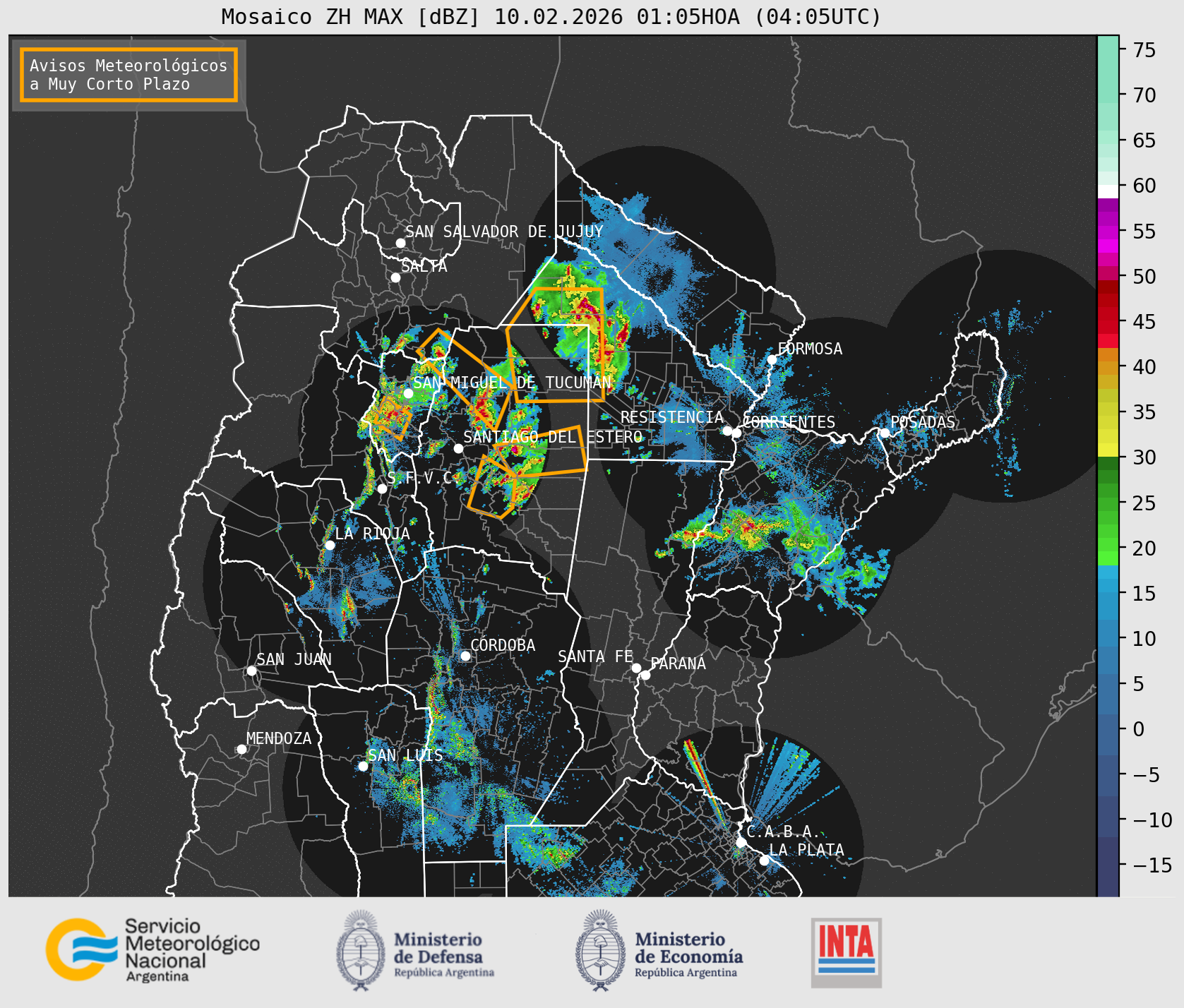Screen dimensions: 1184x1008
Task: Click the PARANÁ city marker dot
Action: 645,675
